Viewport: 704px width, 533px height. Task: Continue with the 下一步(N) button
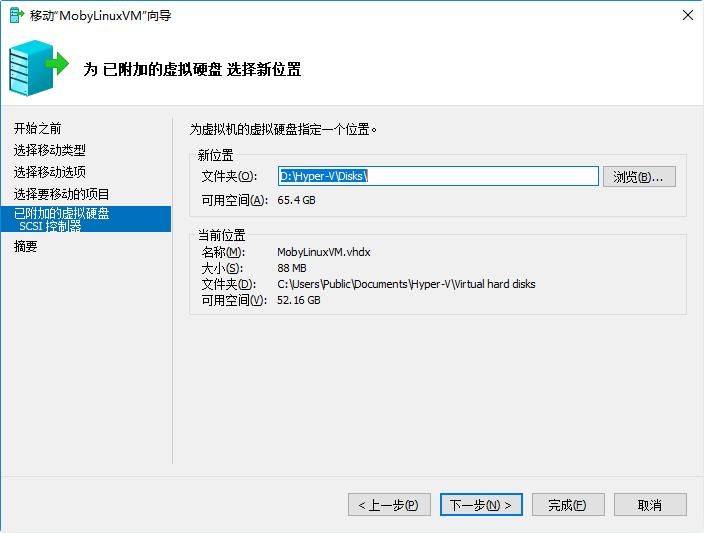pyautogui.click(x=481, y=505)
